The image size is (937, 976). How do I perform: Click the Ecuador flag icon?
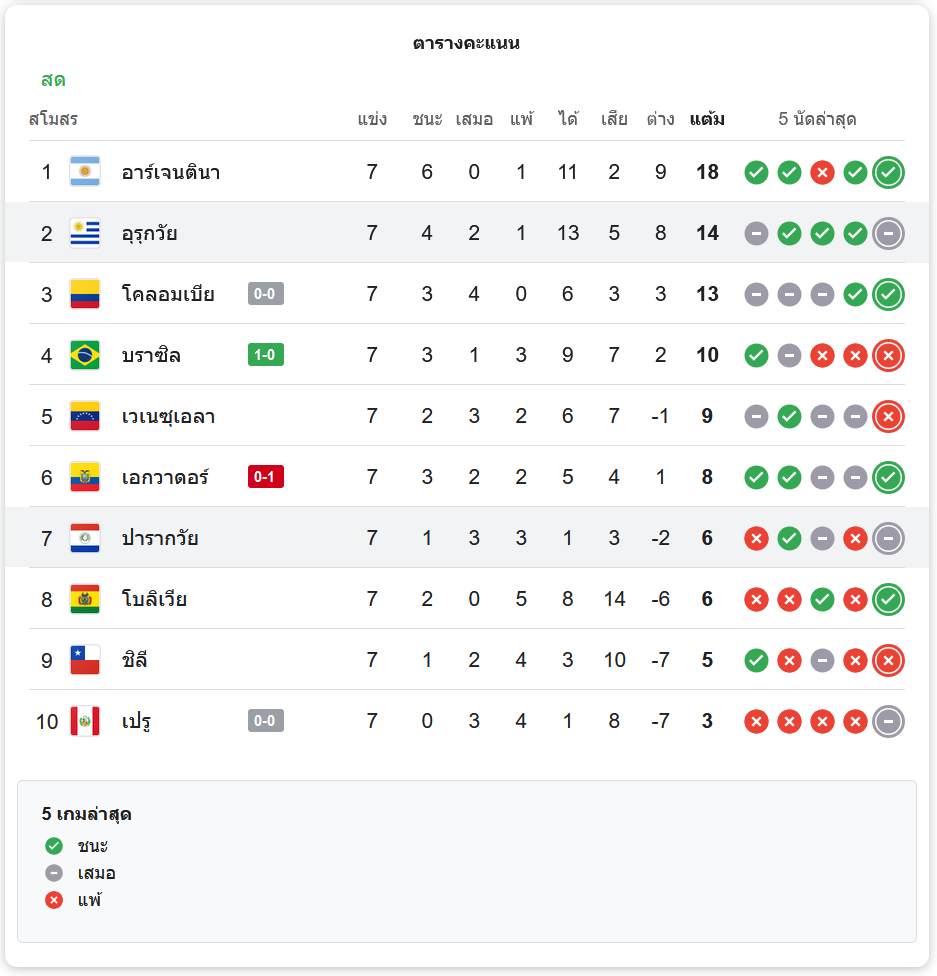[85, 477]
